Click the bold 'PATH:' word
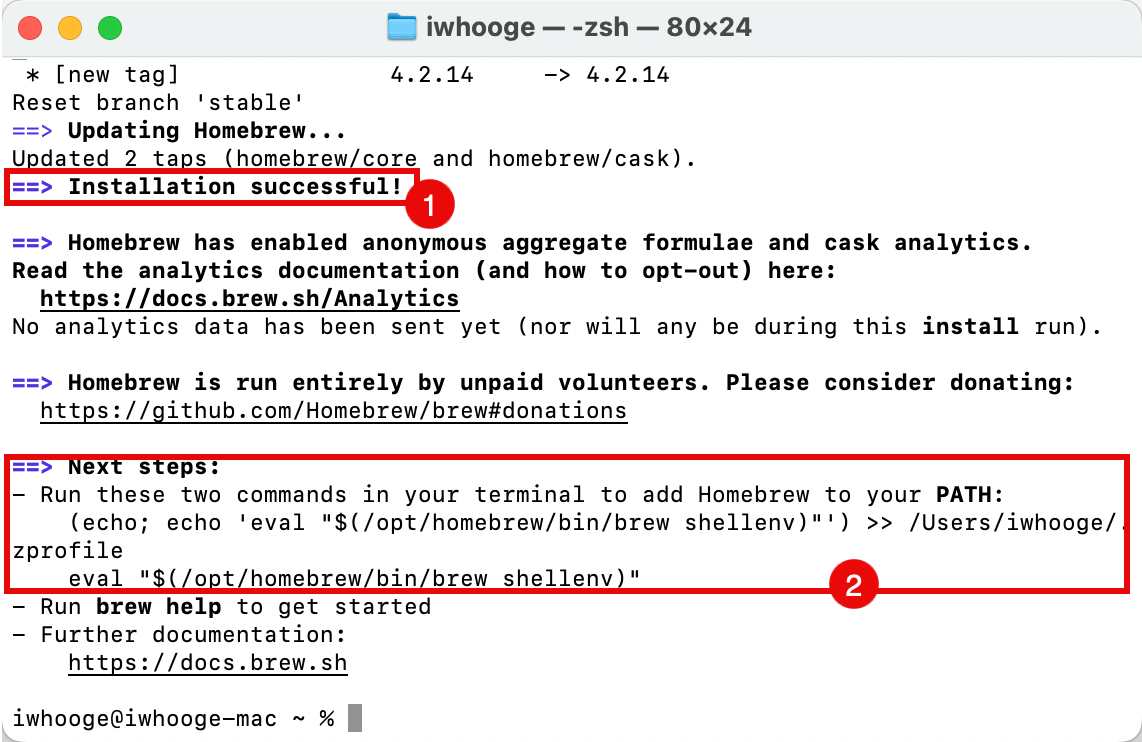The width and height of the screenshot is (1142, 742). click(x=970, y=494)
